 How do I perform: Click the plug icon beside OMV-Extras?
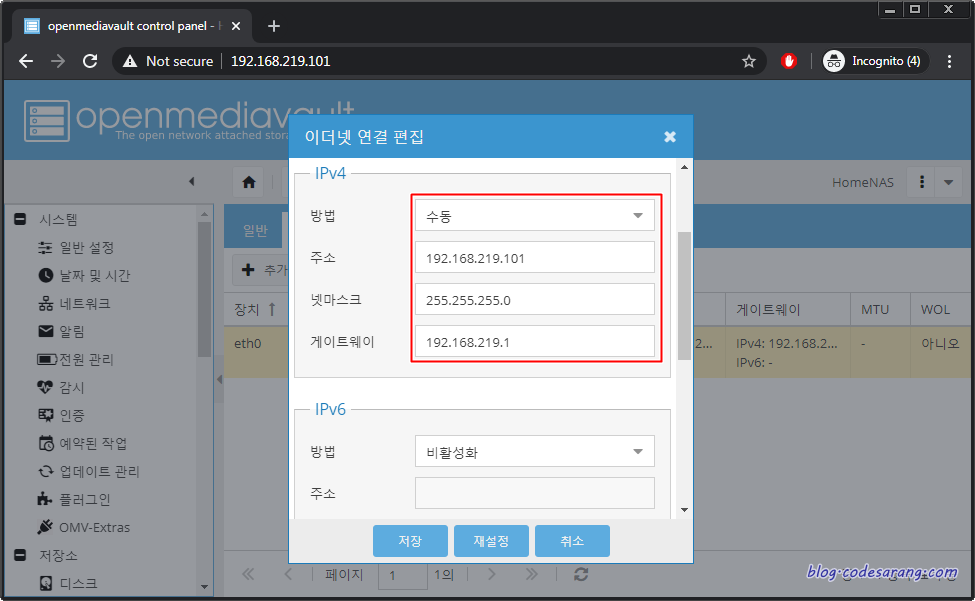click(x=45, y=527)
